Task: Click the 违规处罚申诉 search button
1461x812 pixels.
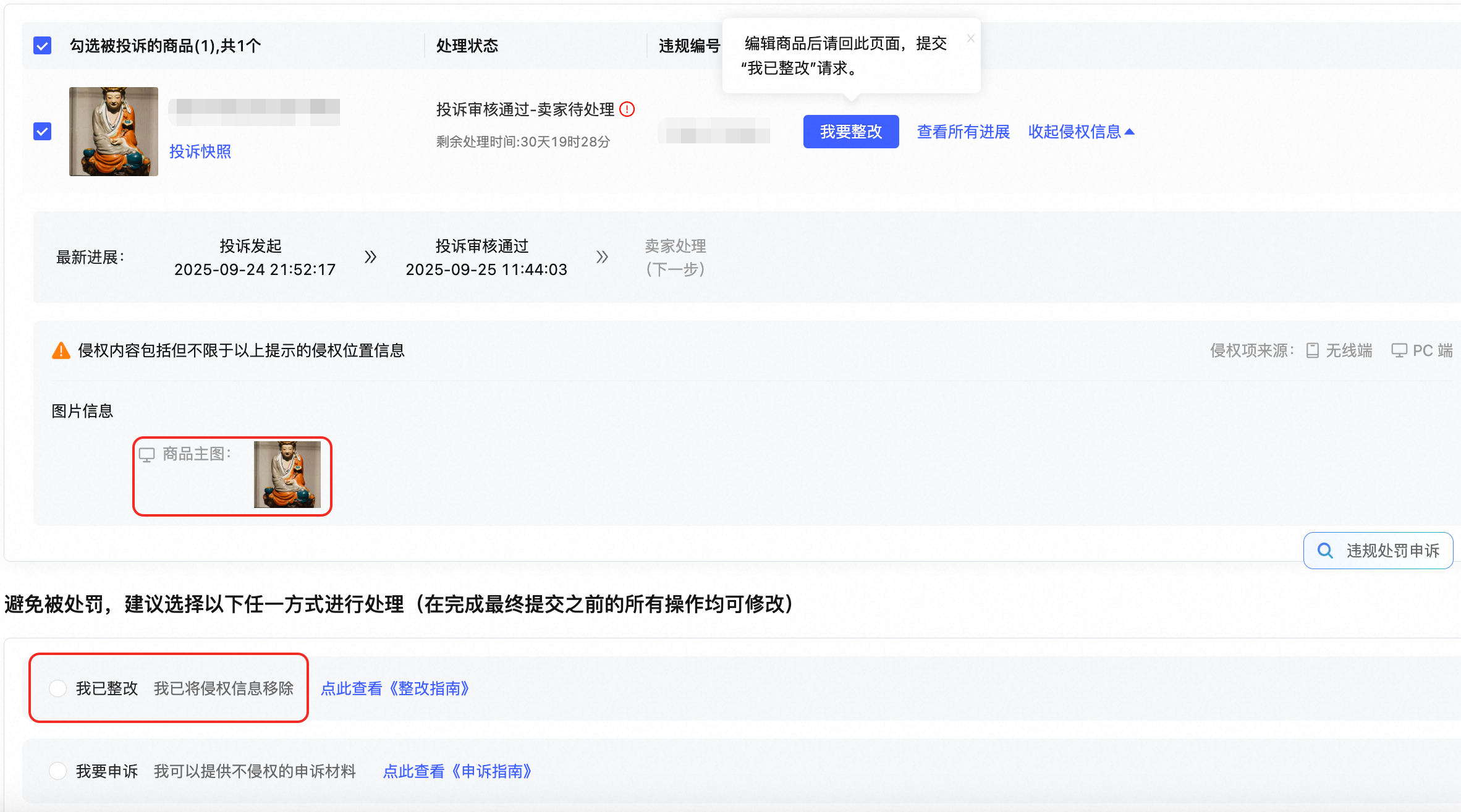Action: coord(1378,551)
